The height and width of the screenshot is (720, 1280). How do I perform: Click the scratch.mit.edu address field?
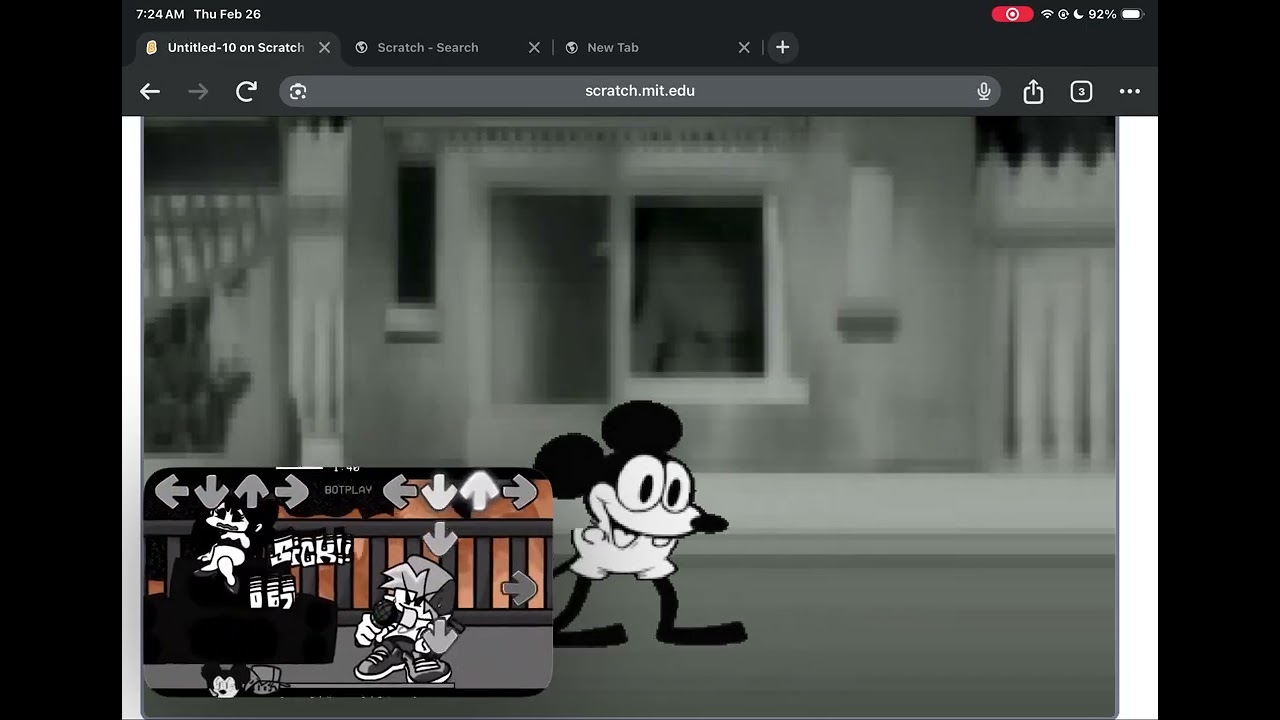click(640, 91)
